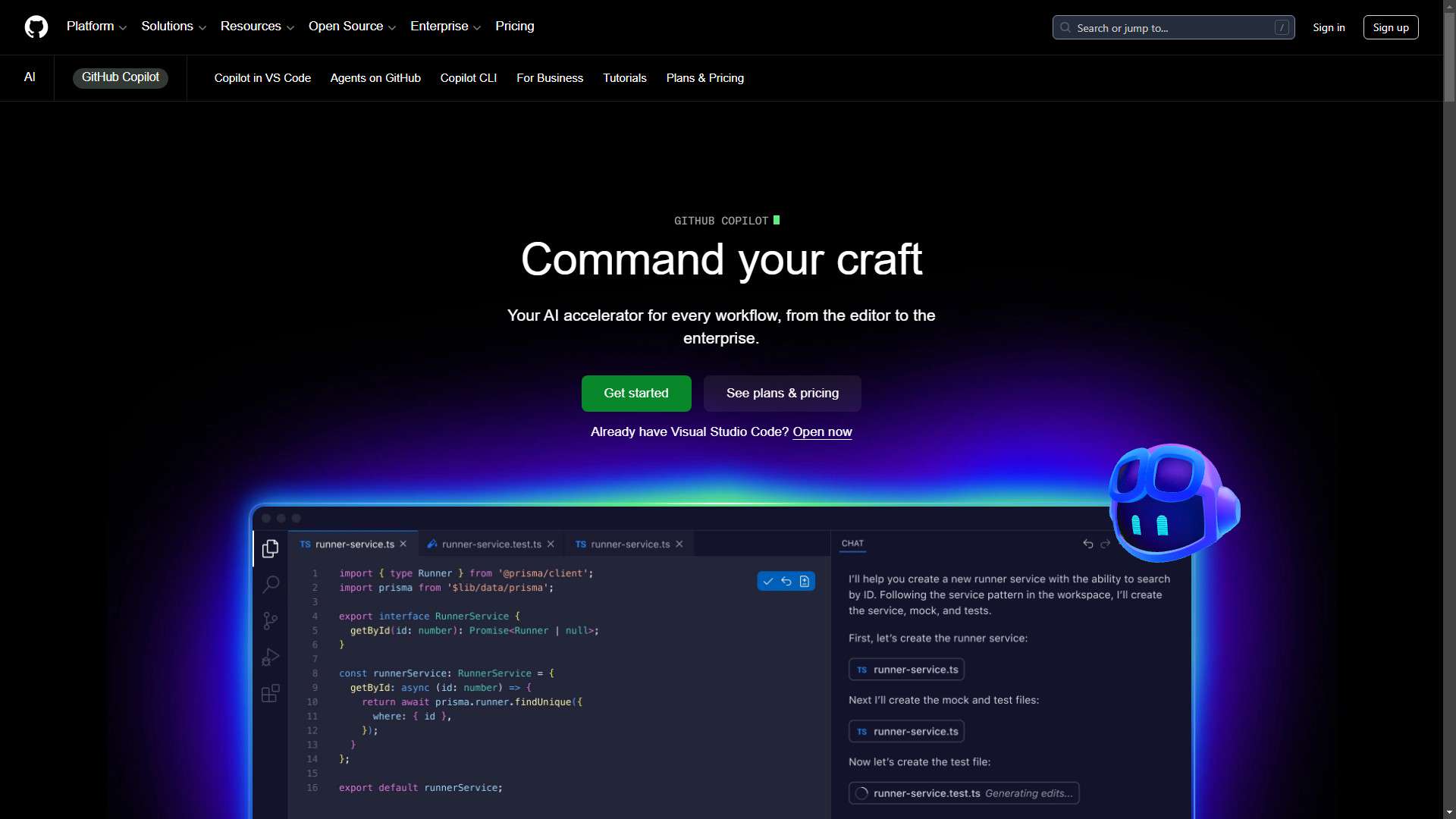Close the first runner-service.ts editor tab
1456x819 pixels.
point(403,544)
